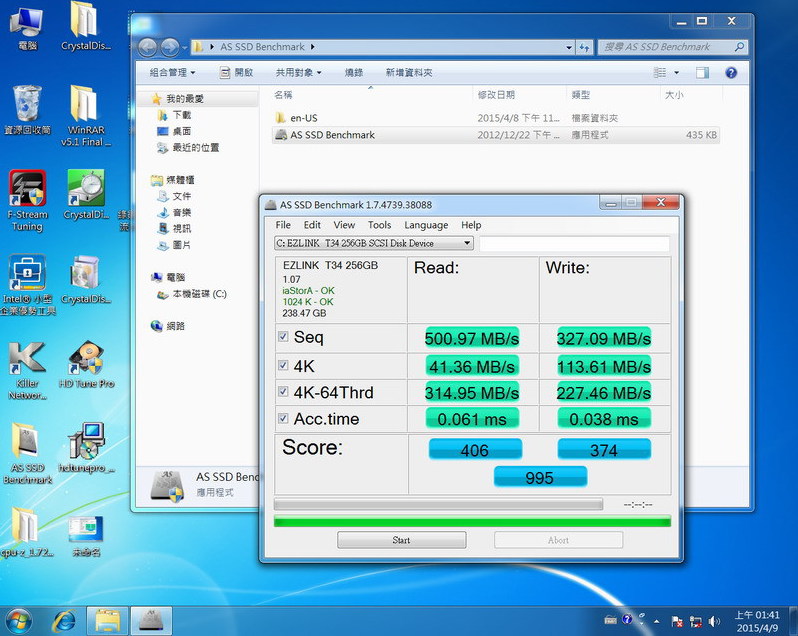The height and width of the screenshot is (636, 798).
Task: Toggle Explorer preview pane icon
Action: tap(702, 73)
